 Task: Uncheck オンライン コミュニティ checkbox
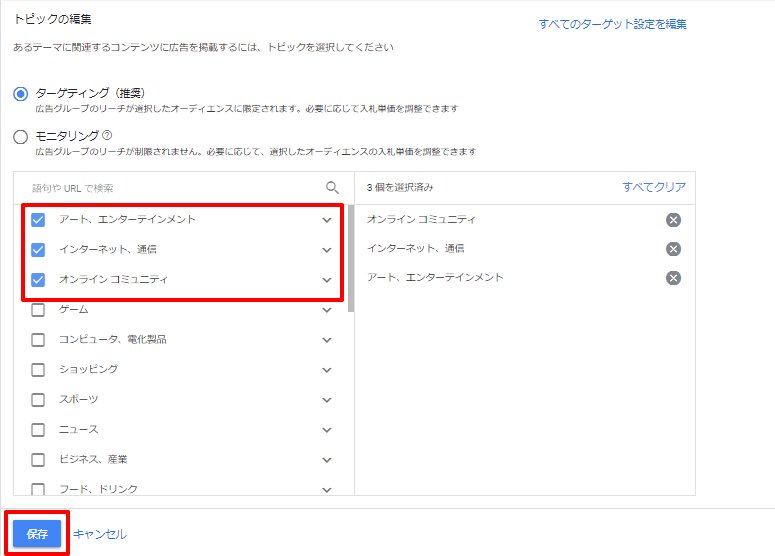(x=38, y=280)
